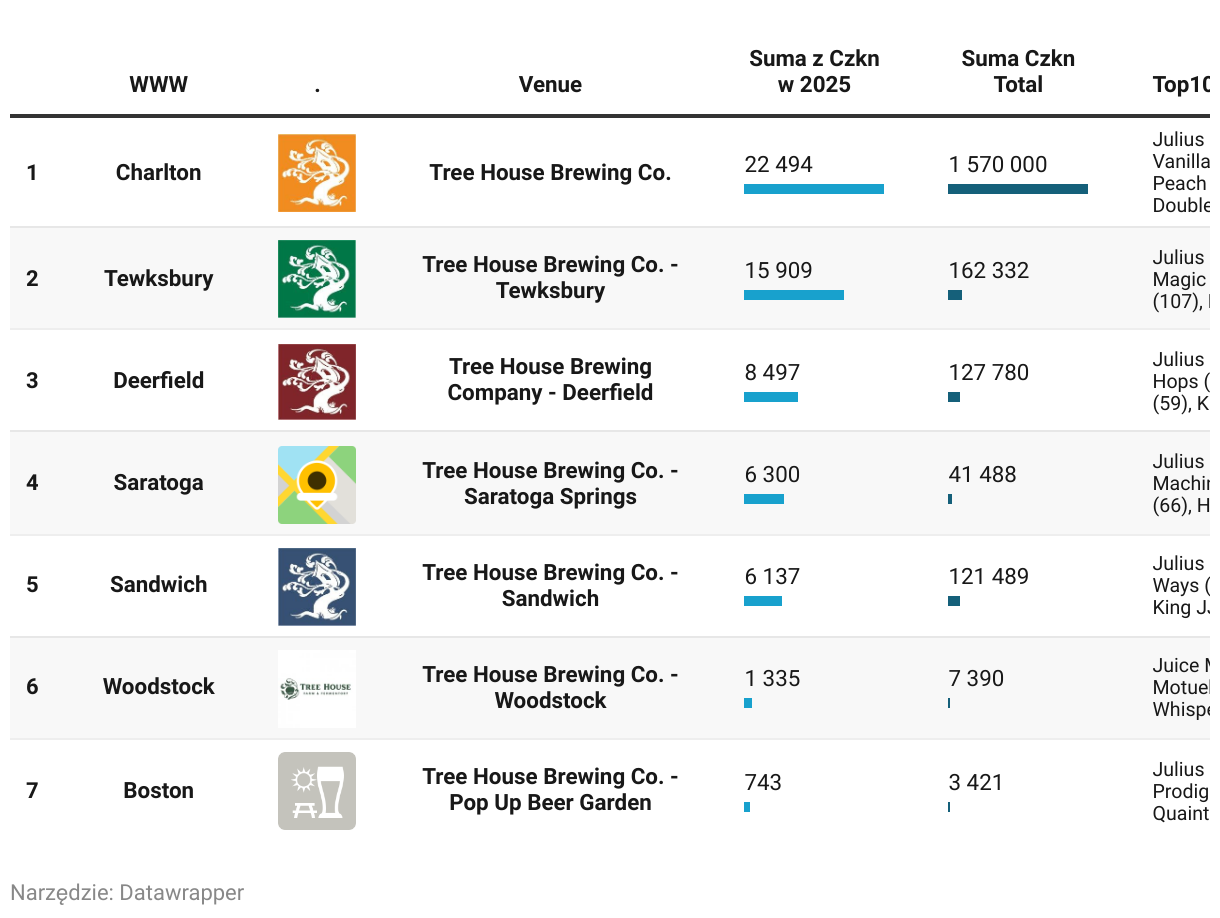Click the Boston beer garden icon

(316, 790)
